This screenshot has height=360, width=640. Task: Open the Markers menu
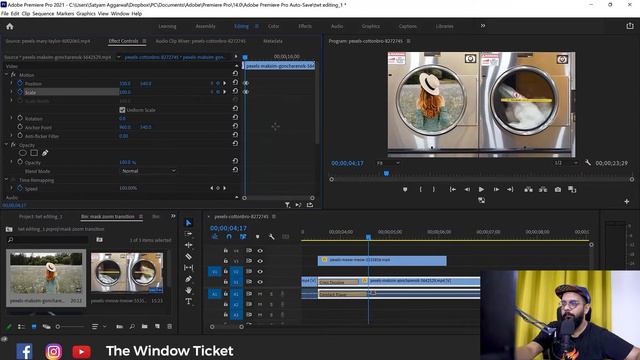(x=65, y=13)
